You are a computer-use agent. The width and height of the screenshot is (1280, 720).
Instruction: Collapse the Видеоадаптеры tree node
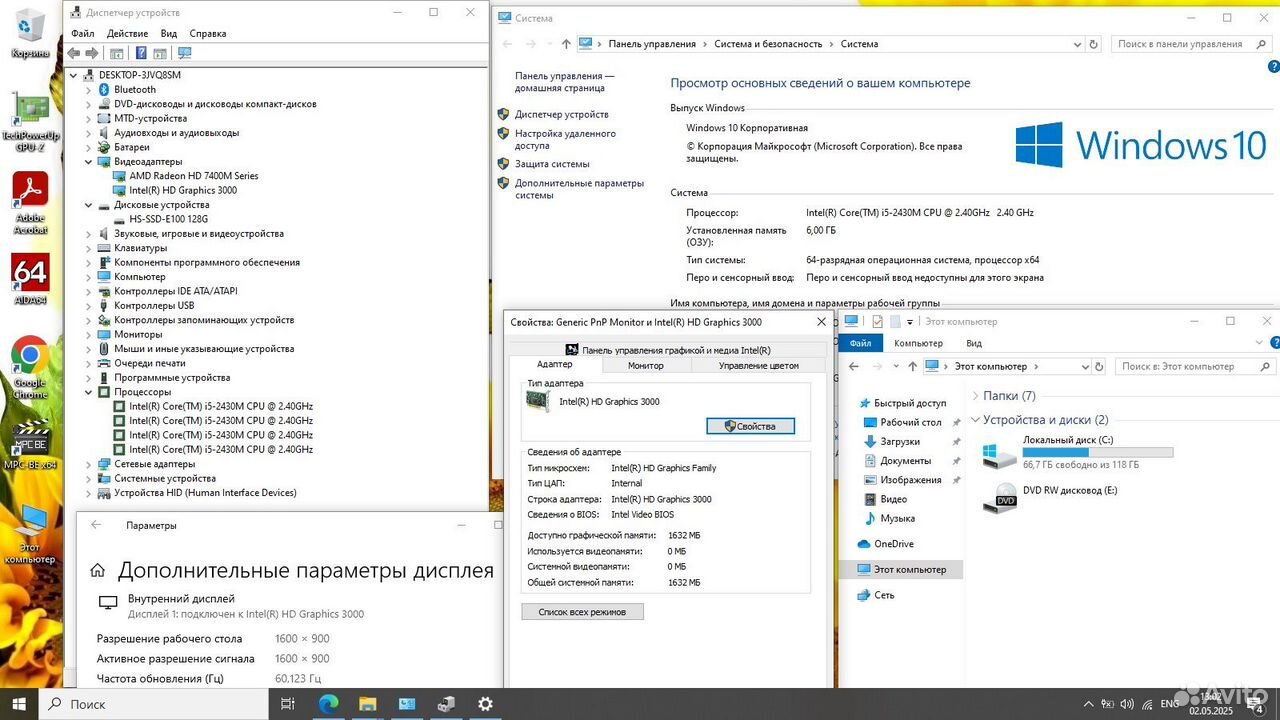tap(88, 162)
